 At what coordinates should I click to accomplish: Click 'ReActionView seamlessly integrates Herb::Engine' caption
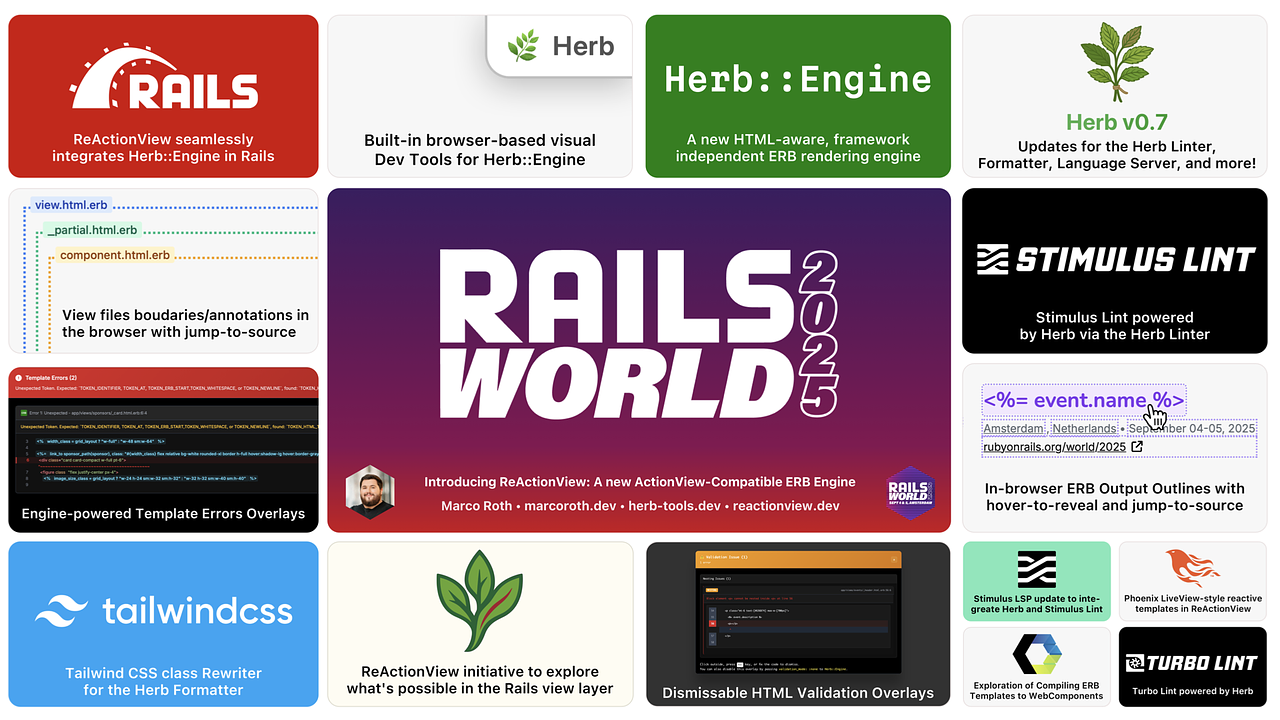(x=163, y=147)
